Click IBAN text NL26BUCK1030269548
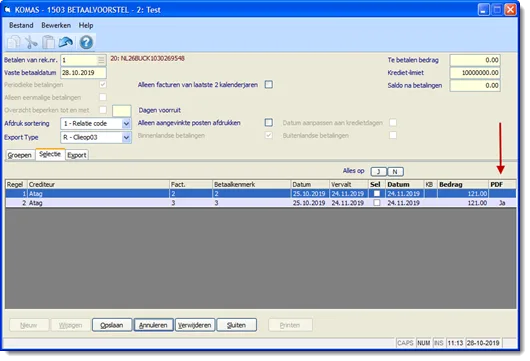This screenshot has height=361, width=530. (153, 58)
